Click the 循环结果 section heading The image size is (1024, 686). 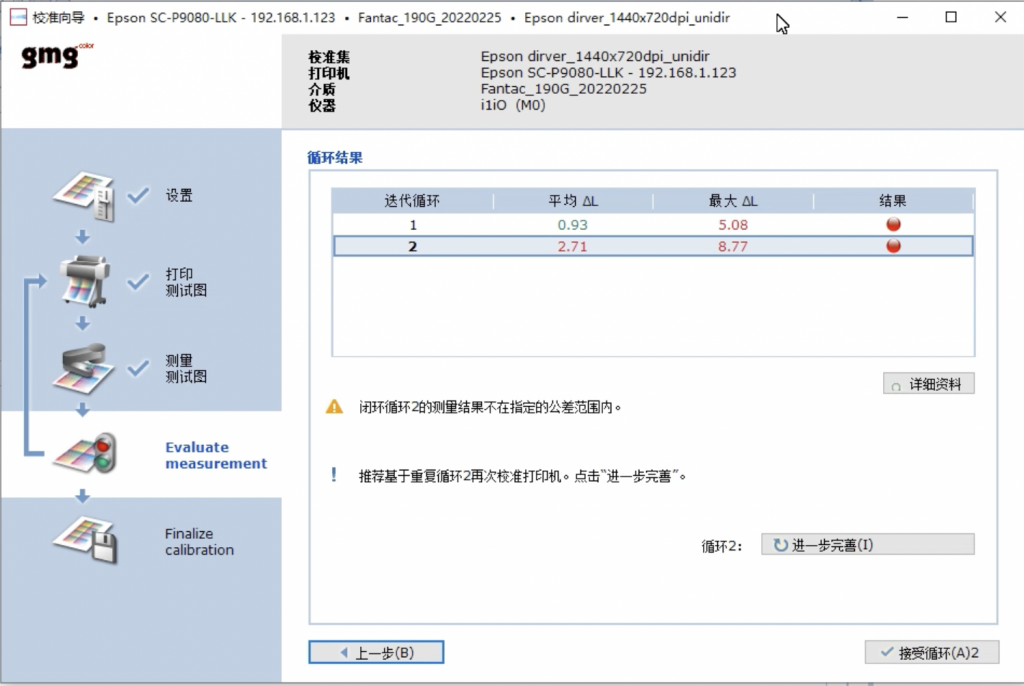click(x=335, y=157)
